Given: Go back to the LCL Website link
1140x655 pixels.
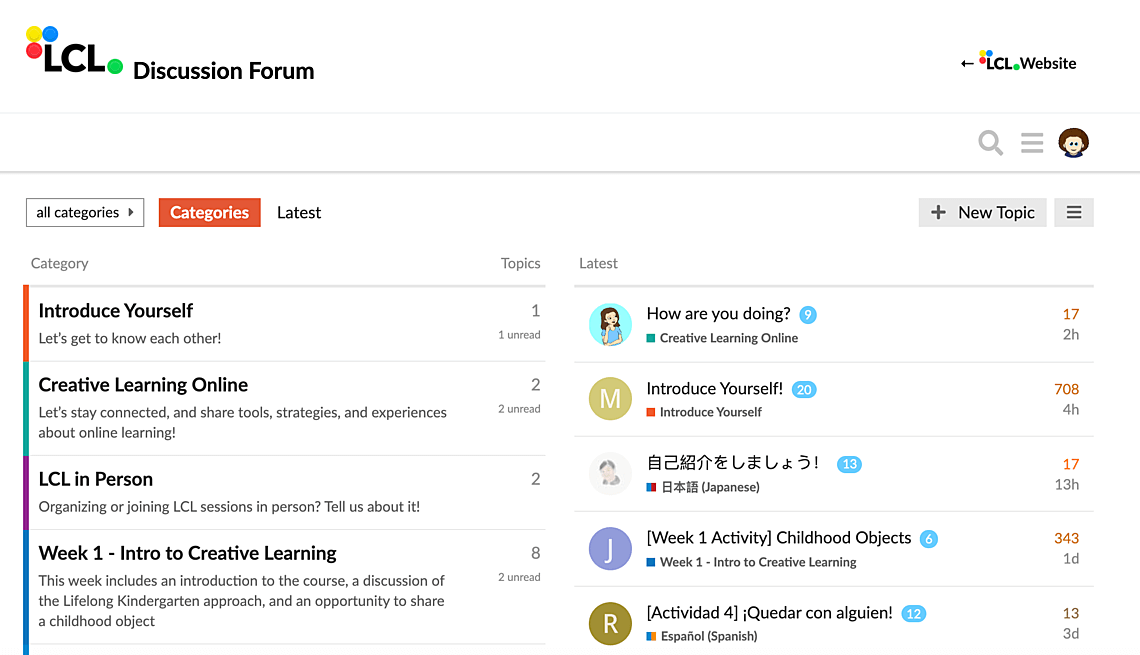Looking at the screenshot, I should 1019,62.
